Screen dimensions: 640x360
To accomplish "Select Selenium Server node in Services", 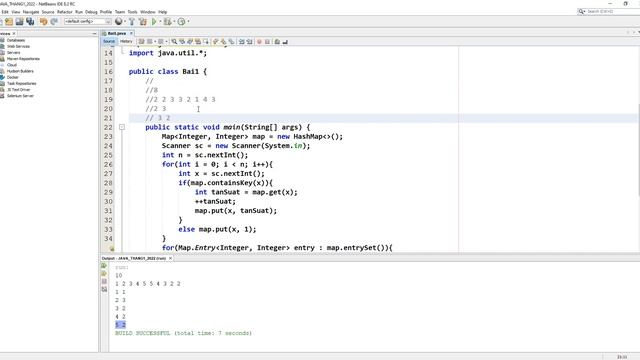I will 20,96.
